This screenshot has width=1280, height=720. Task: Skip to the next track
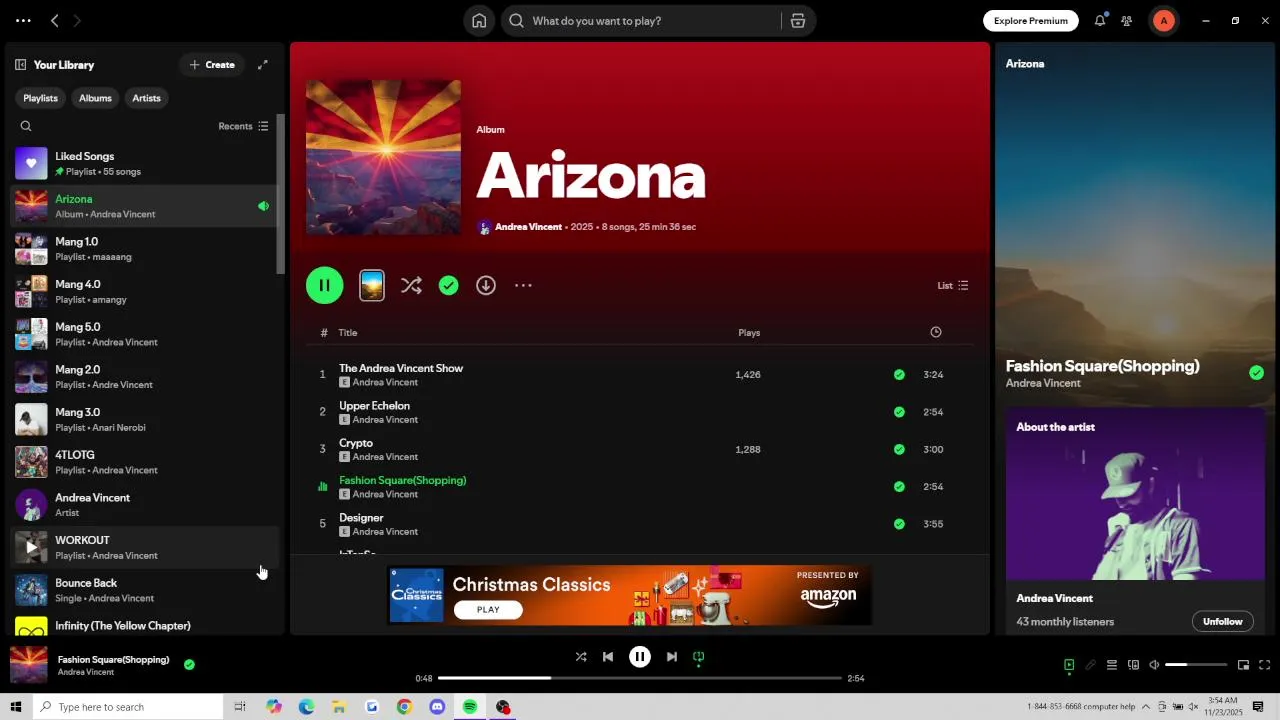pos(672,657)
